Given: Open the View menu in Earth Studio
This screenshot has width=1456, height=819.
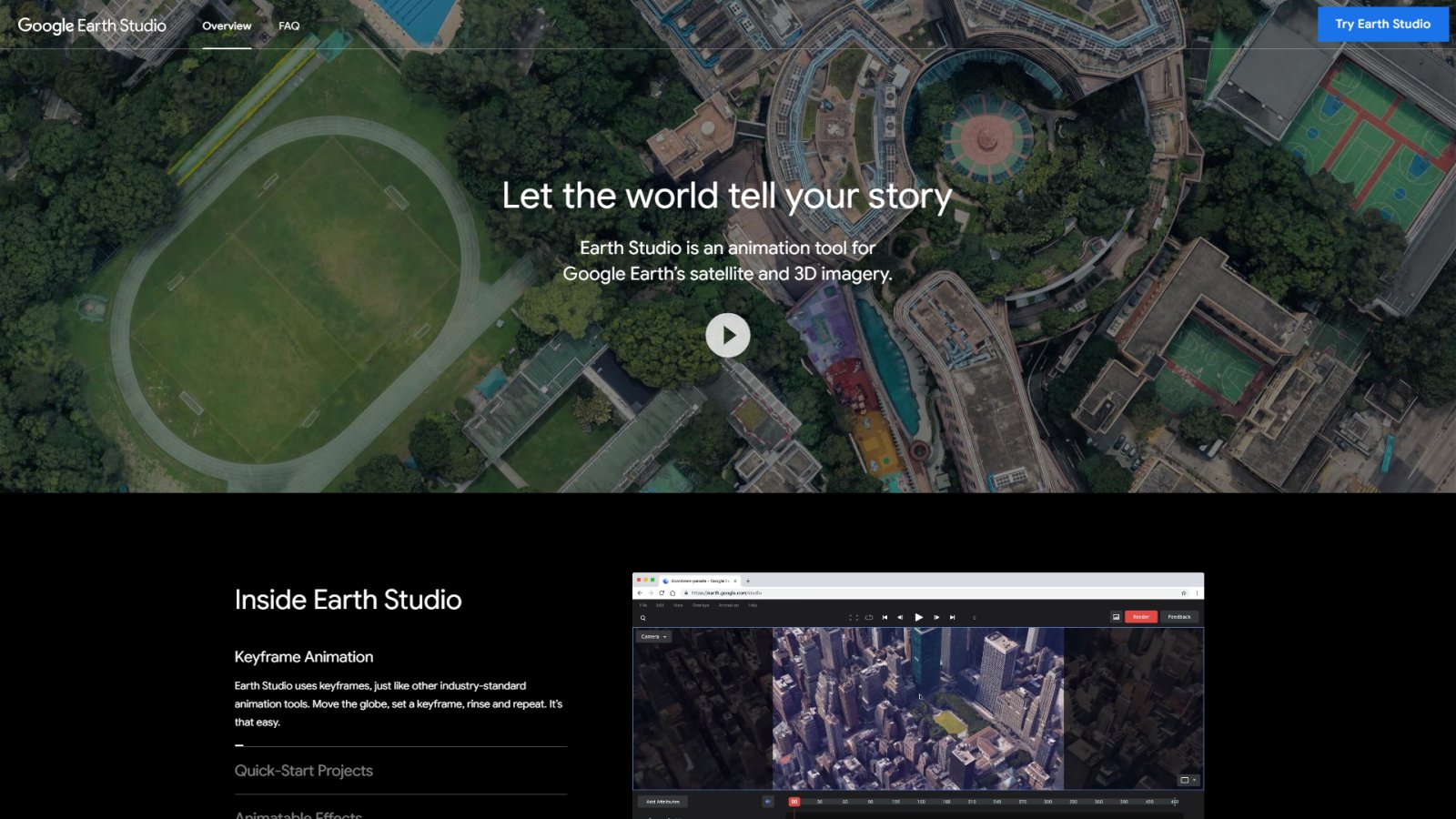Looking at the screenshot, I should 678,605.
